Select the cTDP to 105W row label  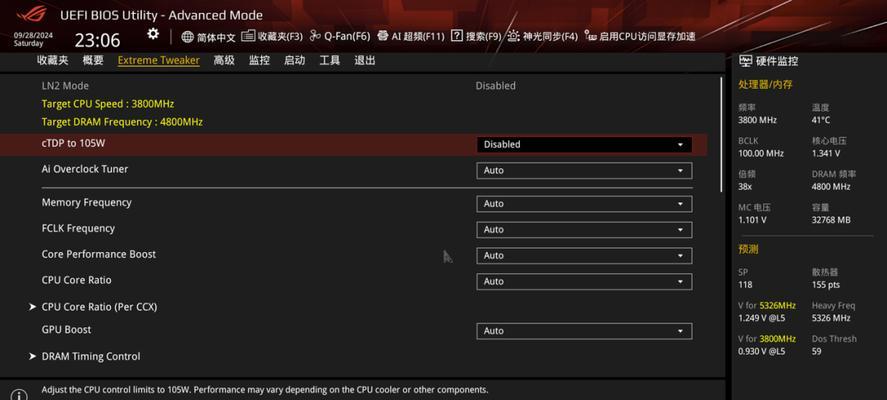point(74,143)
